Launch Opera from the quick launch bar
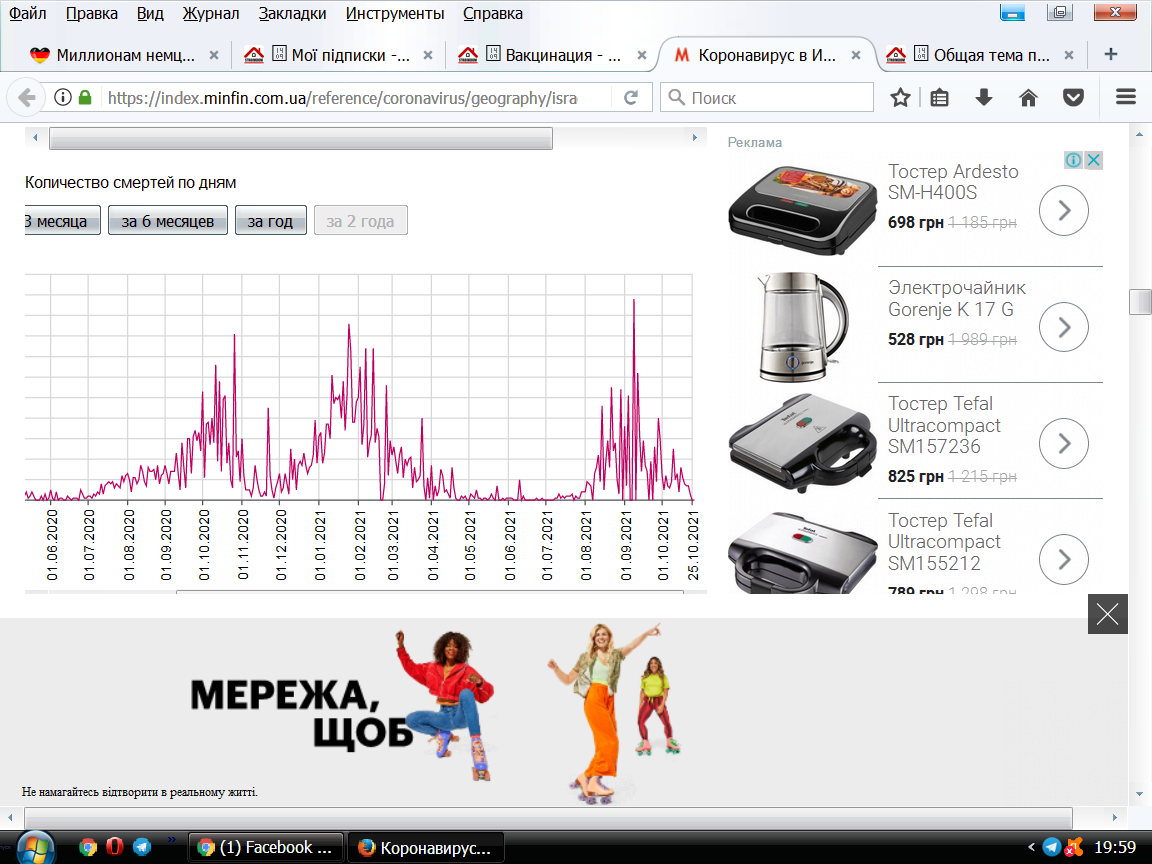The image size is (1152, 864). click(x=115, y=847)
